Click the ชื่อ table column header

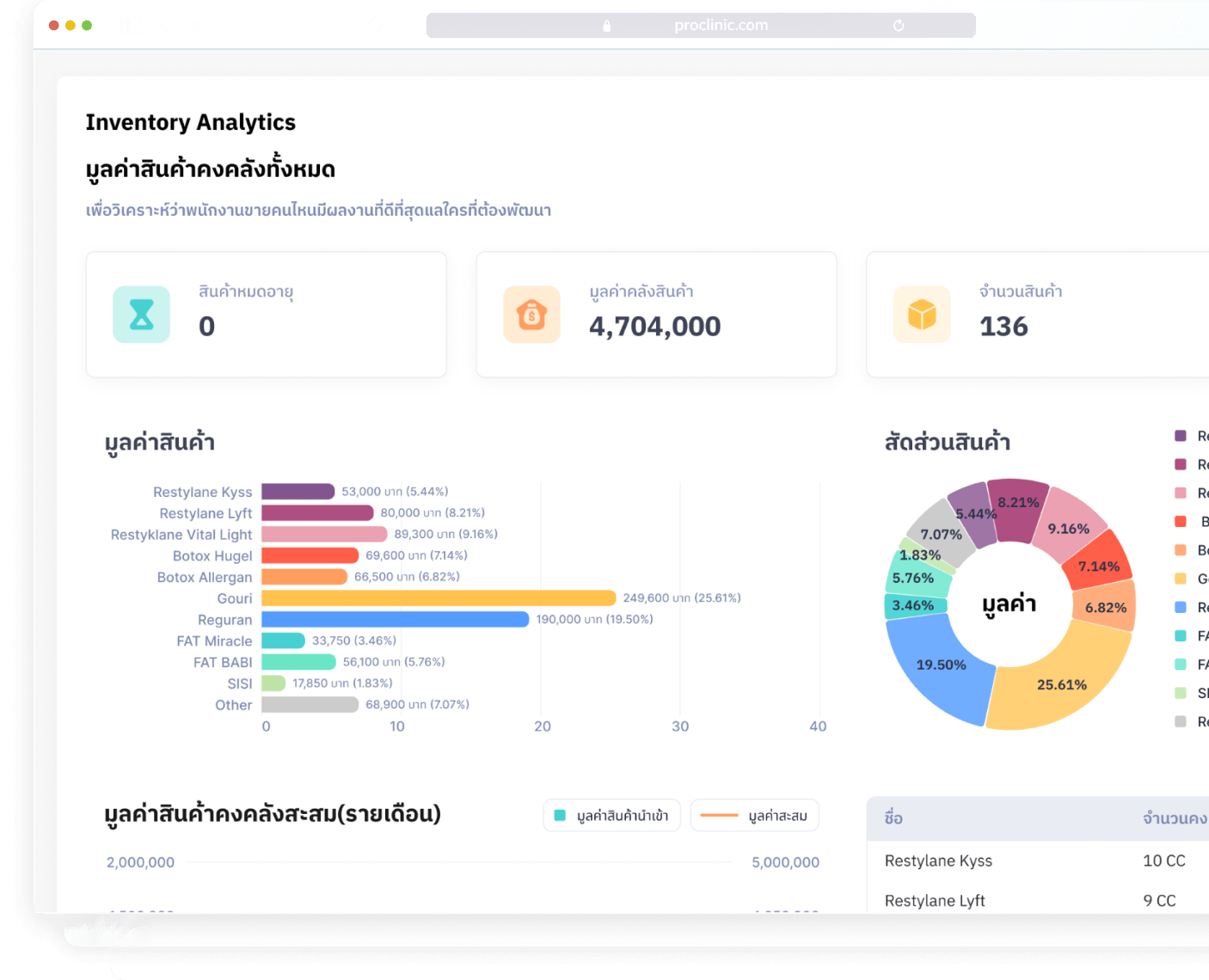[x=893, y=818]
